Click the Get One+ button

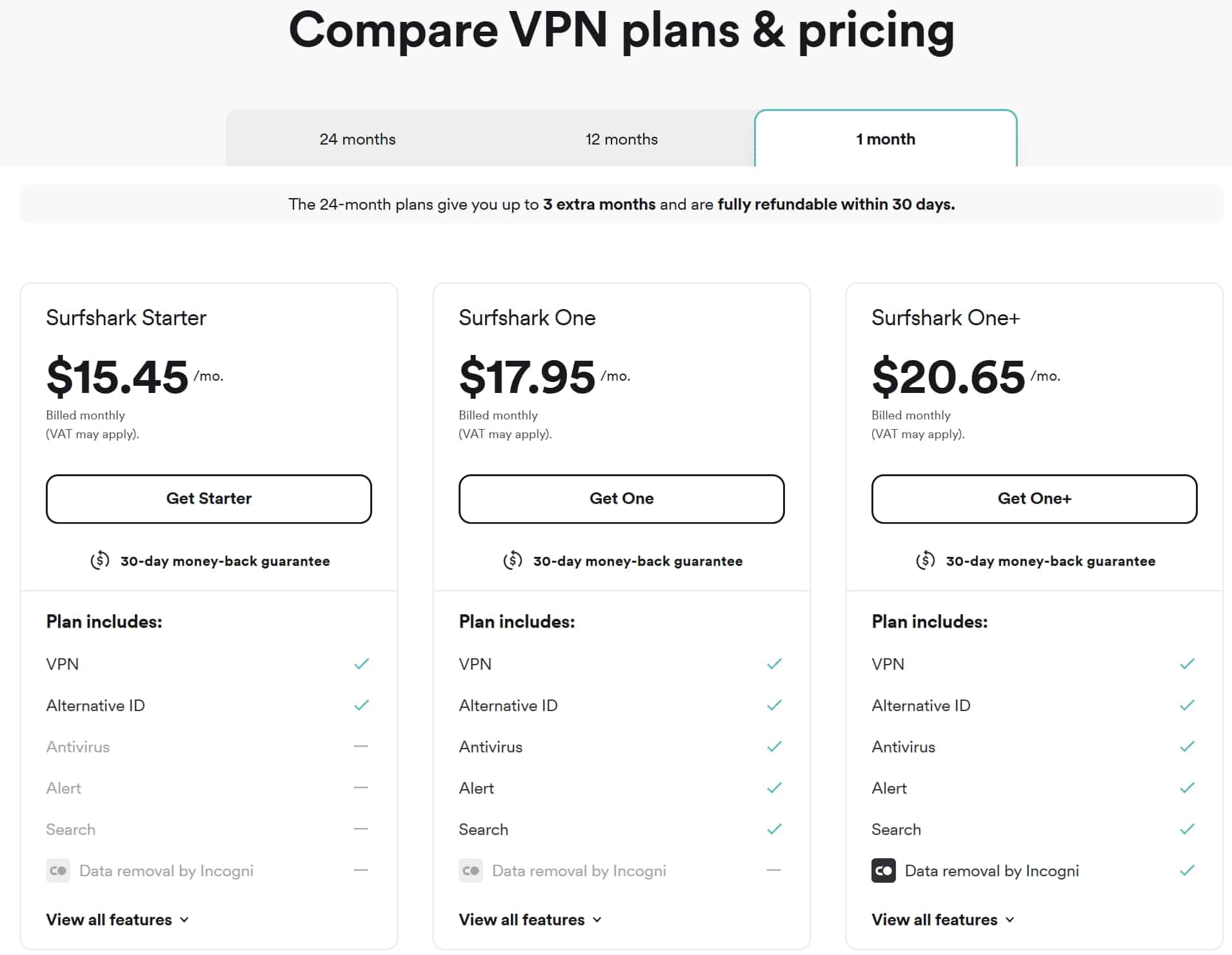(1034, 499)
